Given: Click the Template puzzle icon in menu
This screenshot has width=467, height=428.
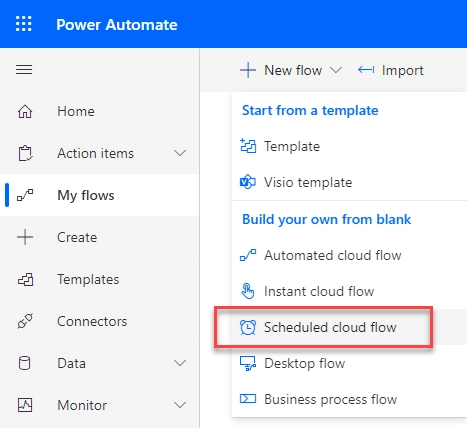Looking at the screenshot, I should [x=248, y=146].
